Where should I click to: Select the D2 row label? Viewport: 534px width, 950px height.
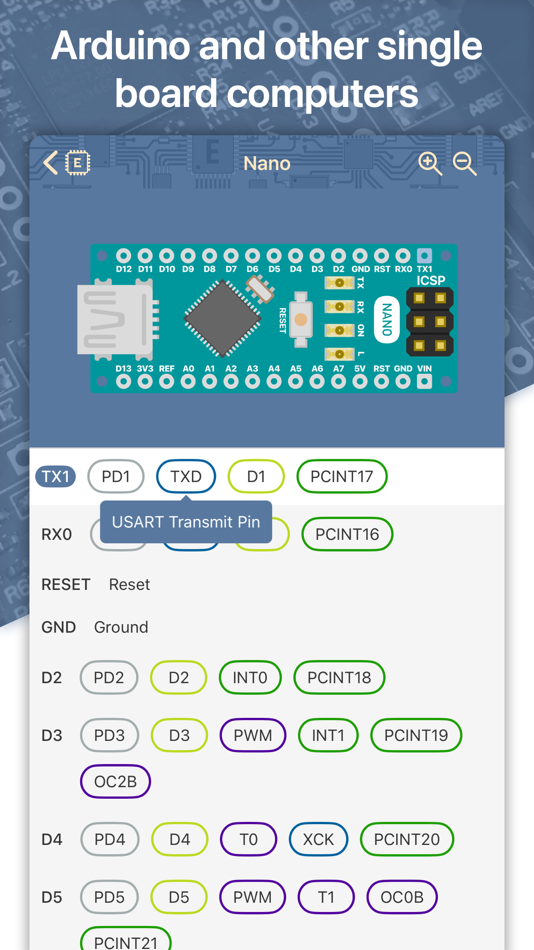pos(52,677)
